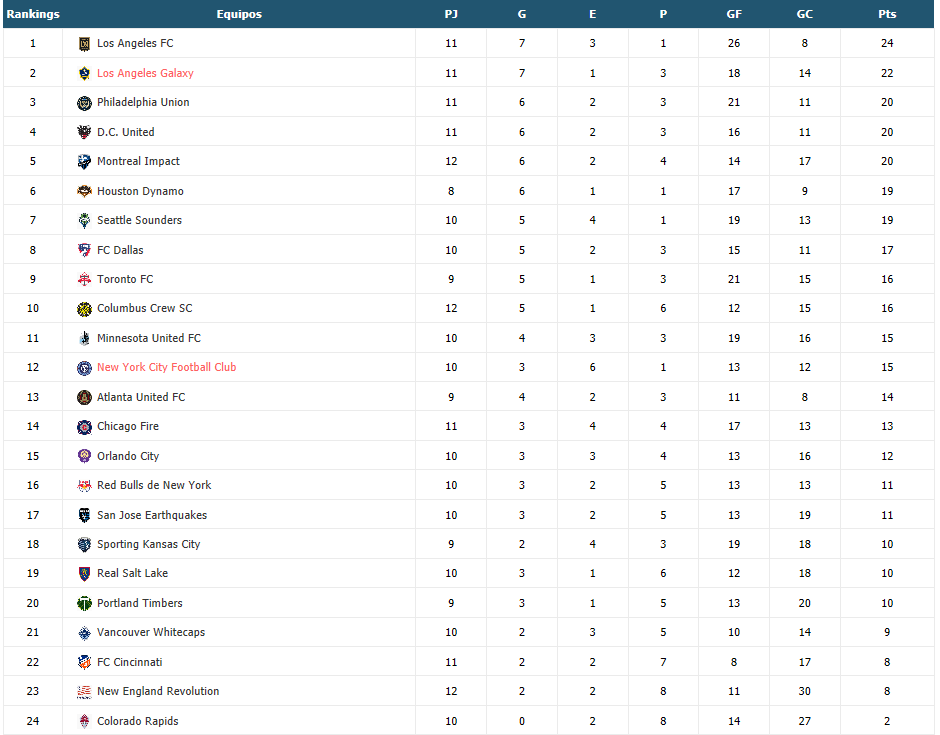The image size is (940, 735).
Task: Open the Los Angeles Galaxy team link
Action: 145,73
